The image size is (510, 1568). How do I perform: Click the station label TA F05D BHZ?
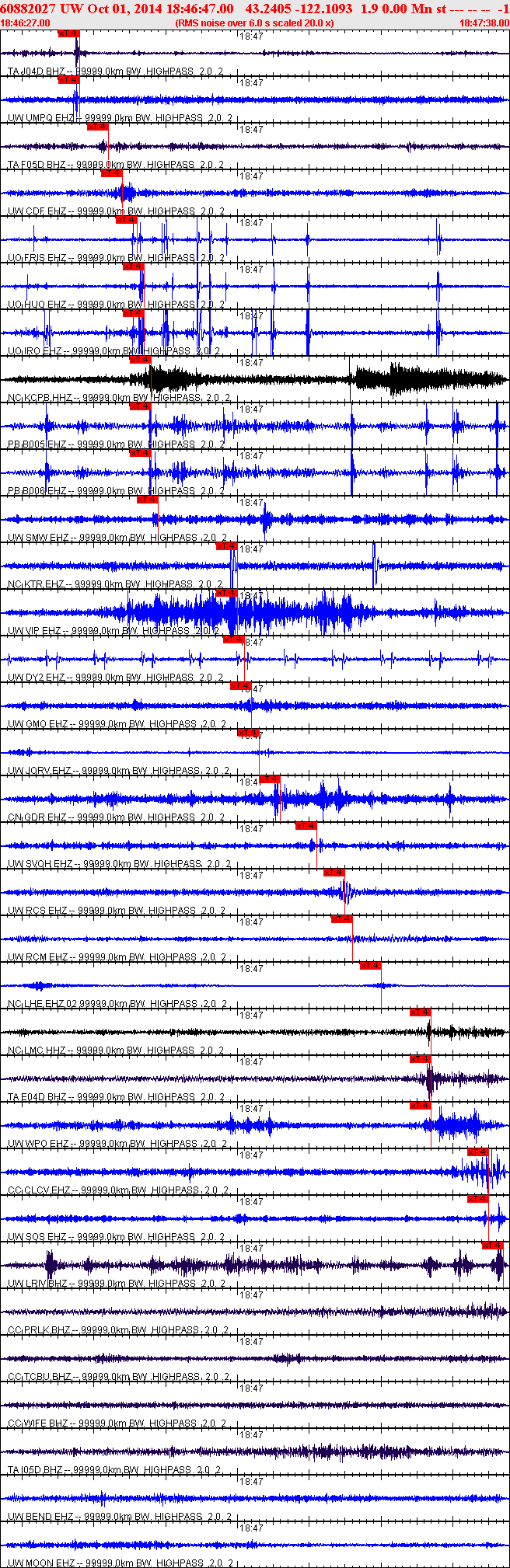pos(37,165)
